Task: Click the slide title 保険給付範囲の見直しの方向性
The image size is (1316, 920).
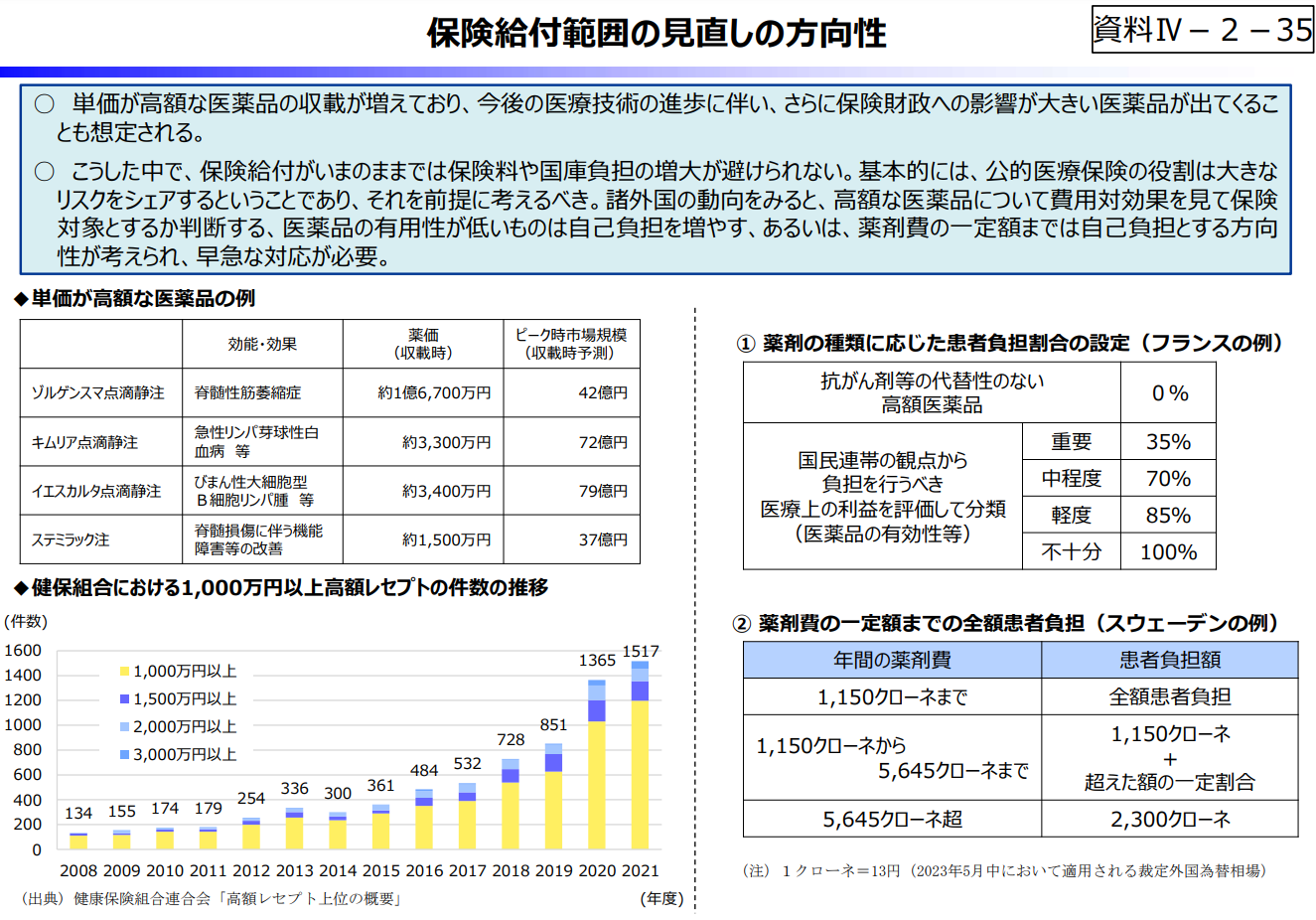Action: click(x=657, y=33)
